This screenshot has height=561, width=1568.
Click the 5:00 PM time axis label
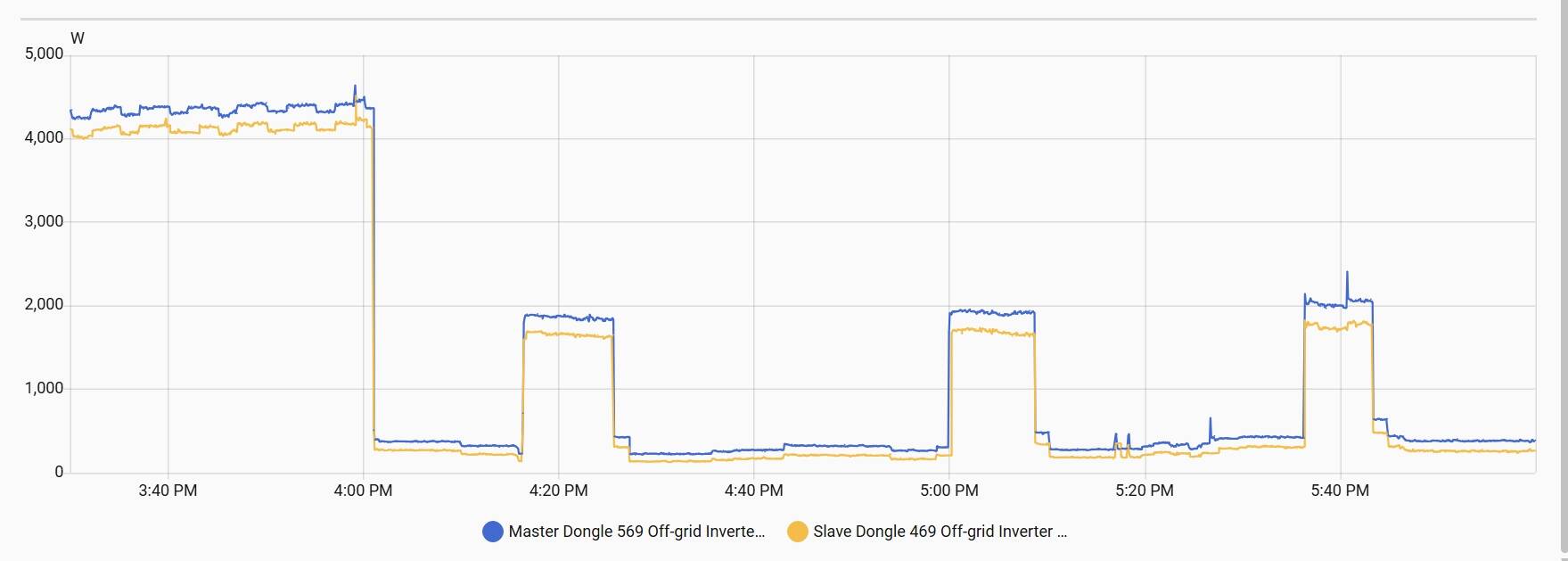click(948, 491)
